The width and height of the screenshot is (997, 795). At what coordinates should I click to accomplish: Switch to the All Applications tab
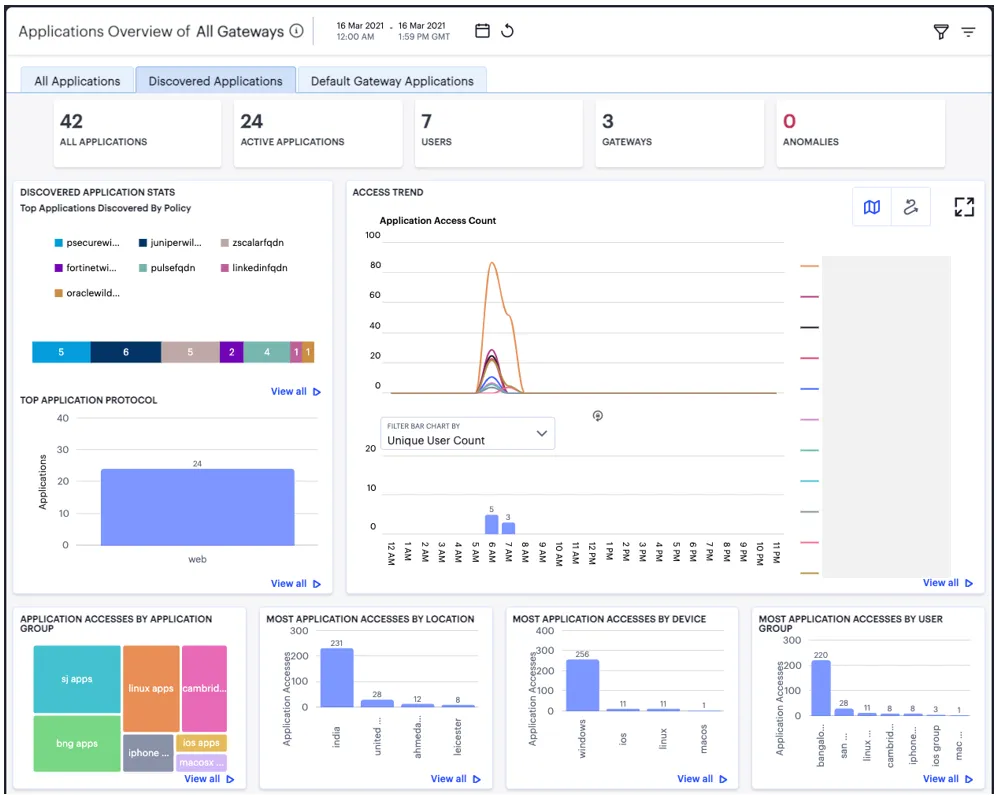tap(77, 81)
